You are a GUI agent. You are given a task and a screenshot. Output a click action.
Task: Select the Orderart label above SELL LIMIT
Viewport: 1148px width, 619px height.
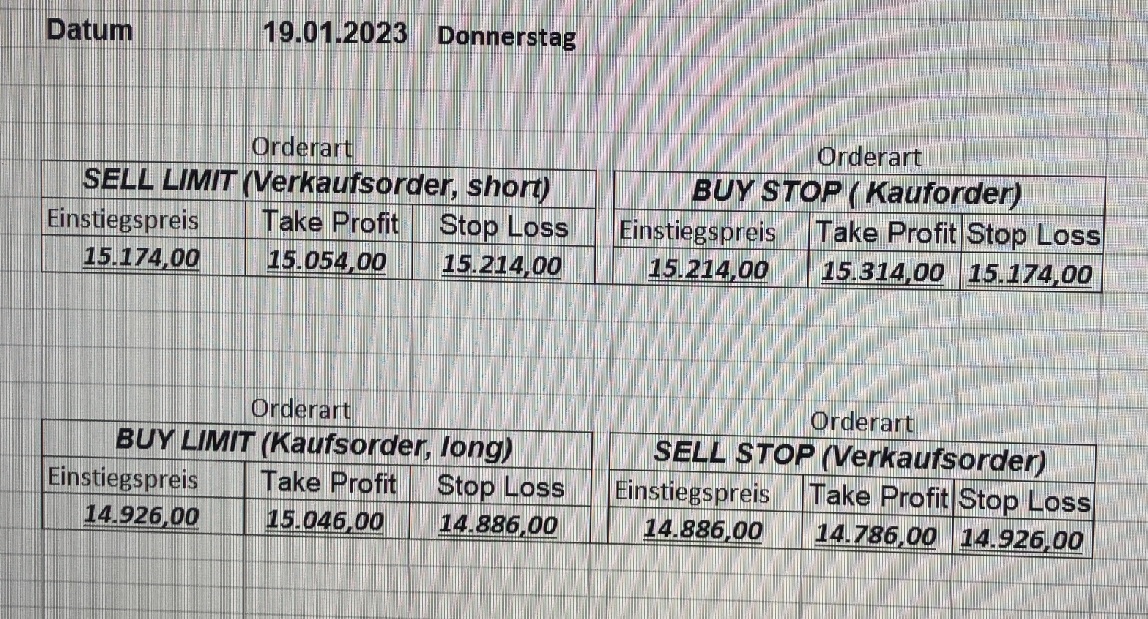pos(302,147)
